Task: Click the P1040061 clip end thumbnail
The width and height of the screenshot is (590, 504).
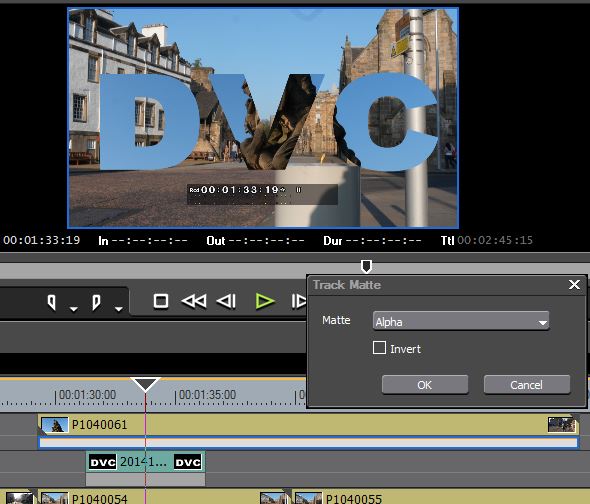Action: (x=561, y=425)
